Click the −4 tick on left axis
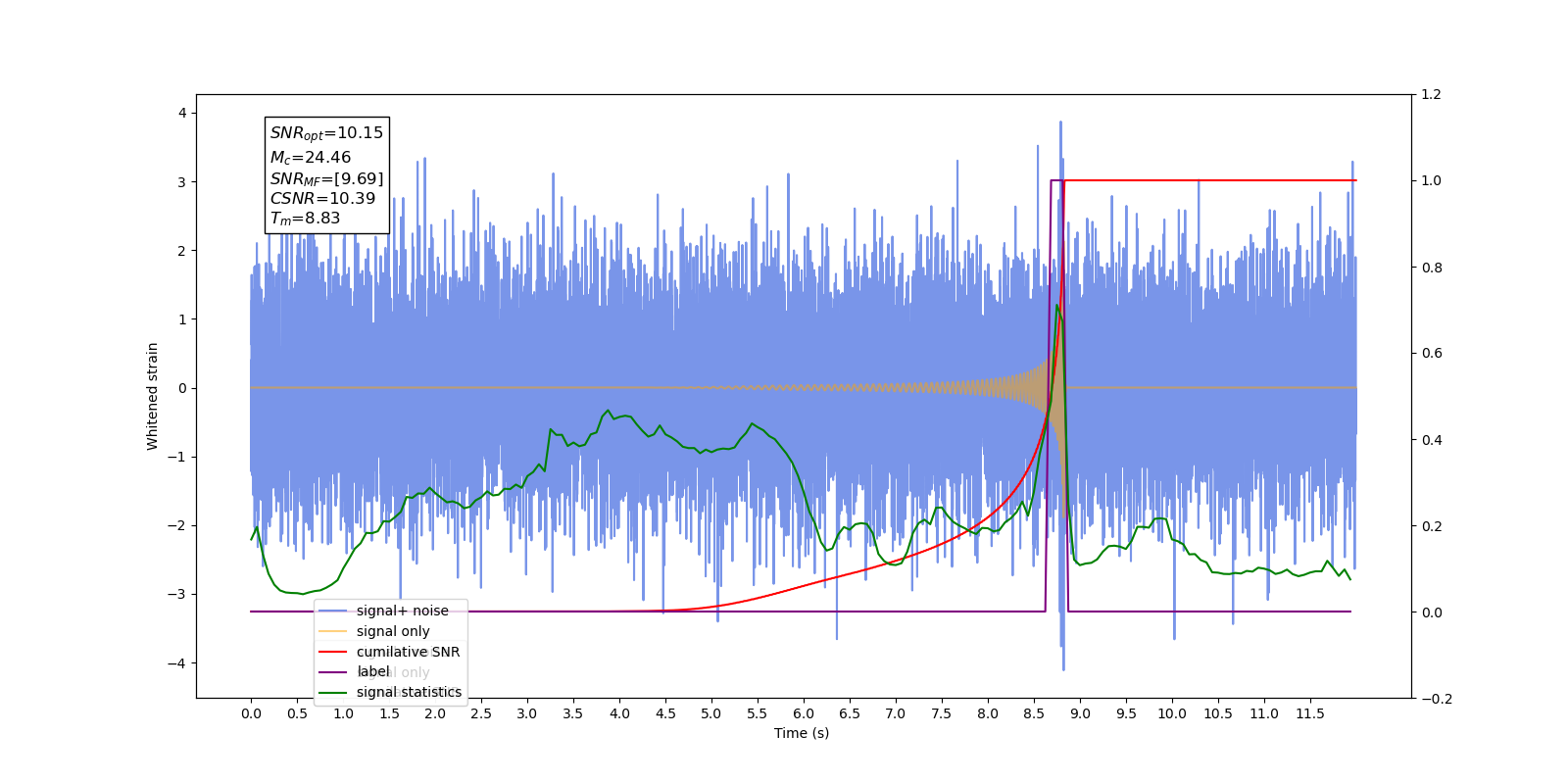This screenshot has width=1568, height=784. (x=176, y=663)
